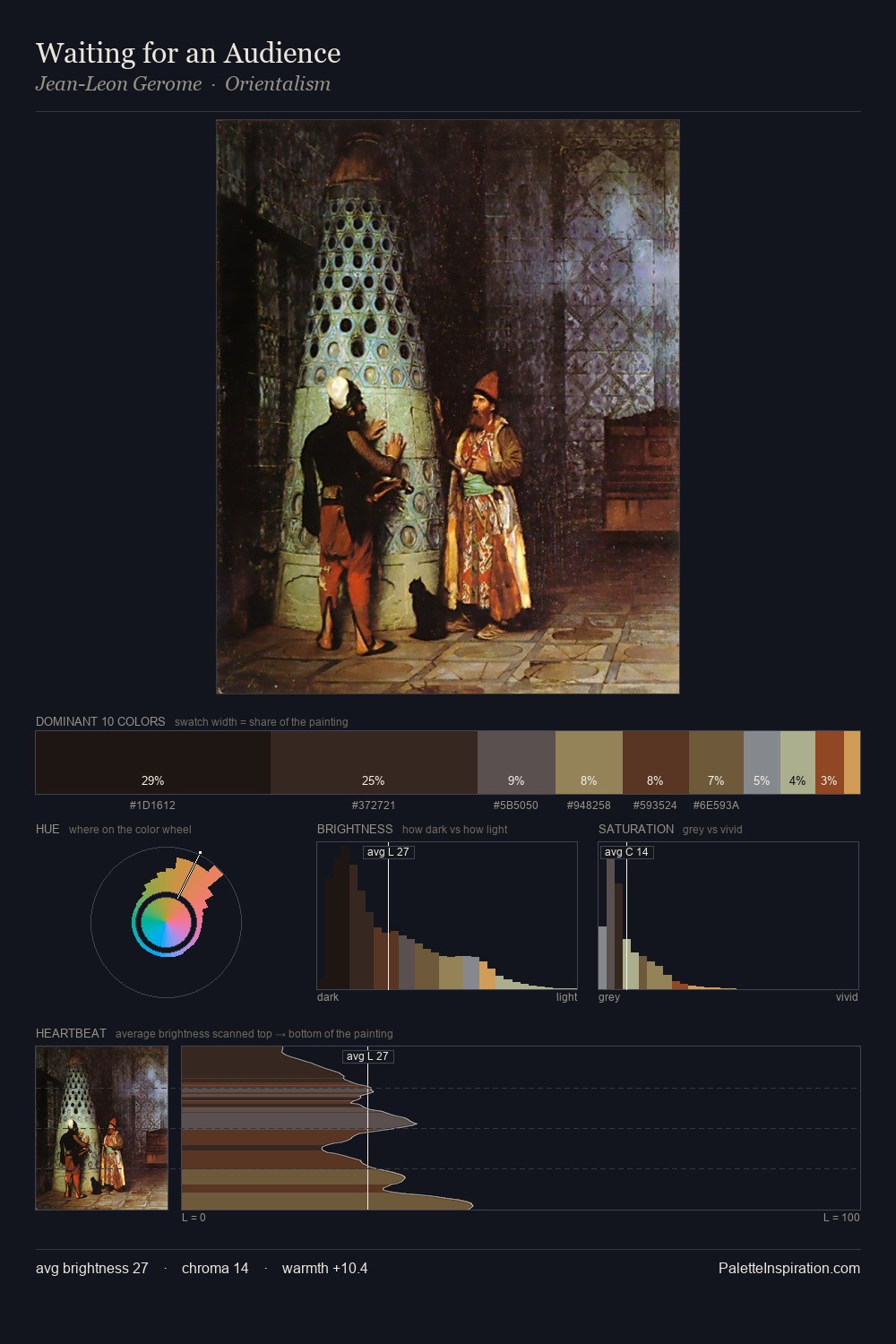This screenshot has height=1344, width=896.
Task: Click the "grey" axis label
Action: pos(609,997)
